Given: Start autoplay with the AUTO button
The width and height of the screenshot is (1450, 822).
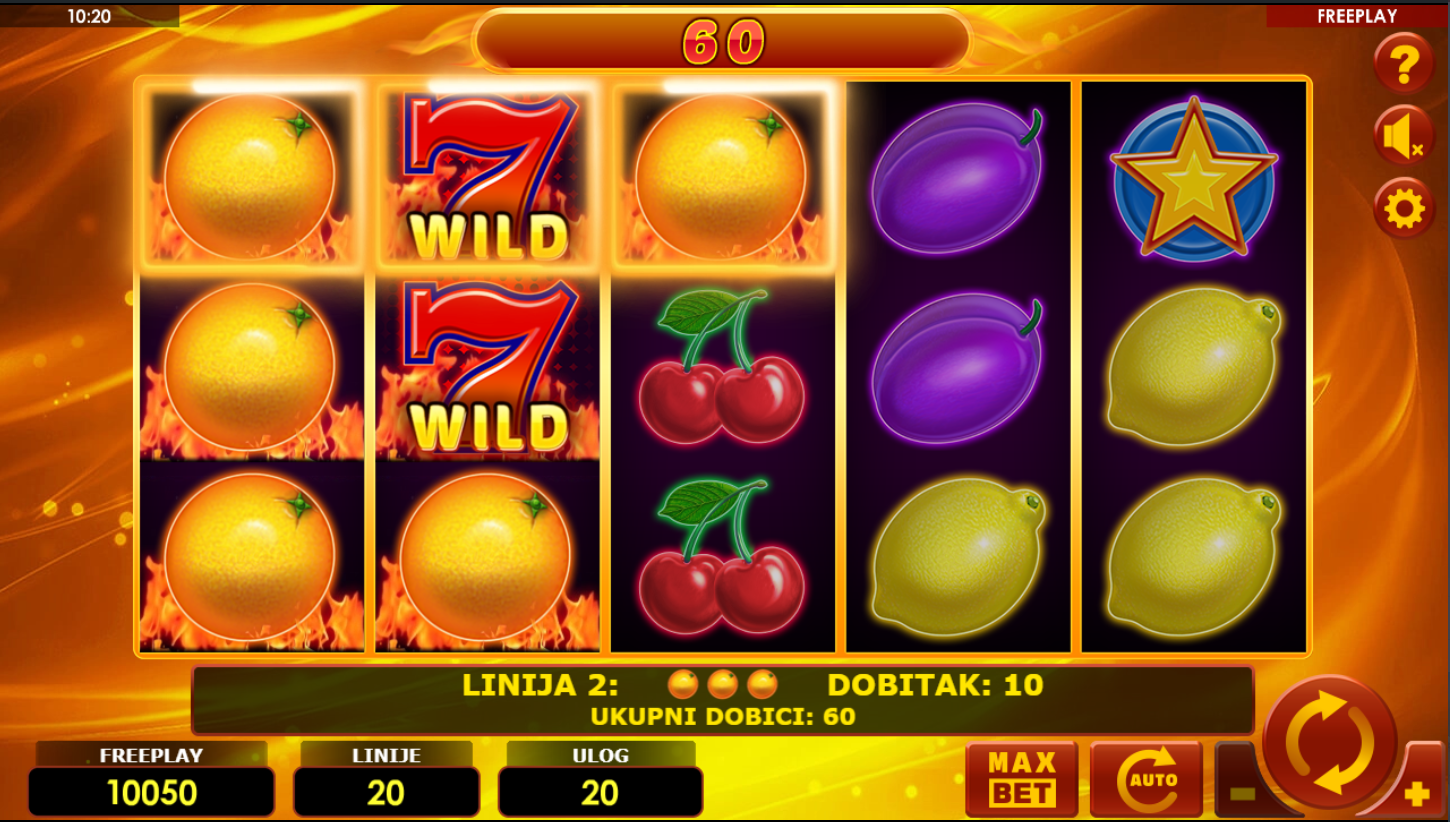Looking at the screenshot, I should (x=1146, y=779).
